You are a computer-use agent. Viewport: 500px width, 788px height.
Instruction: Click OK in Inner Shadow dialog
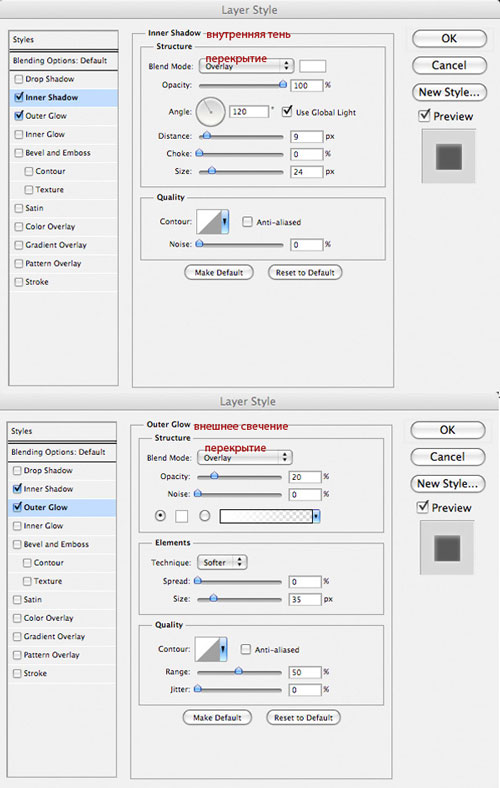pyautogui.click(x=449, y=39)
